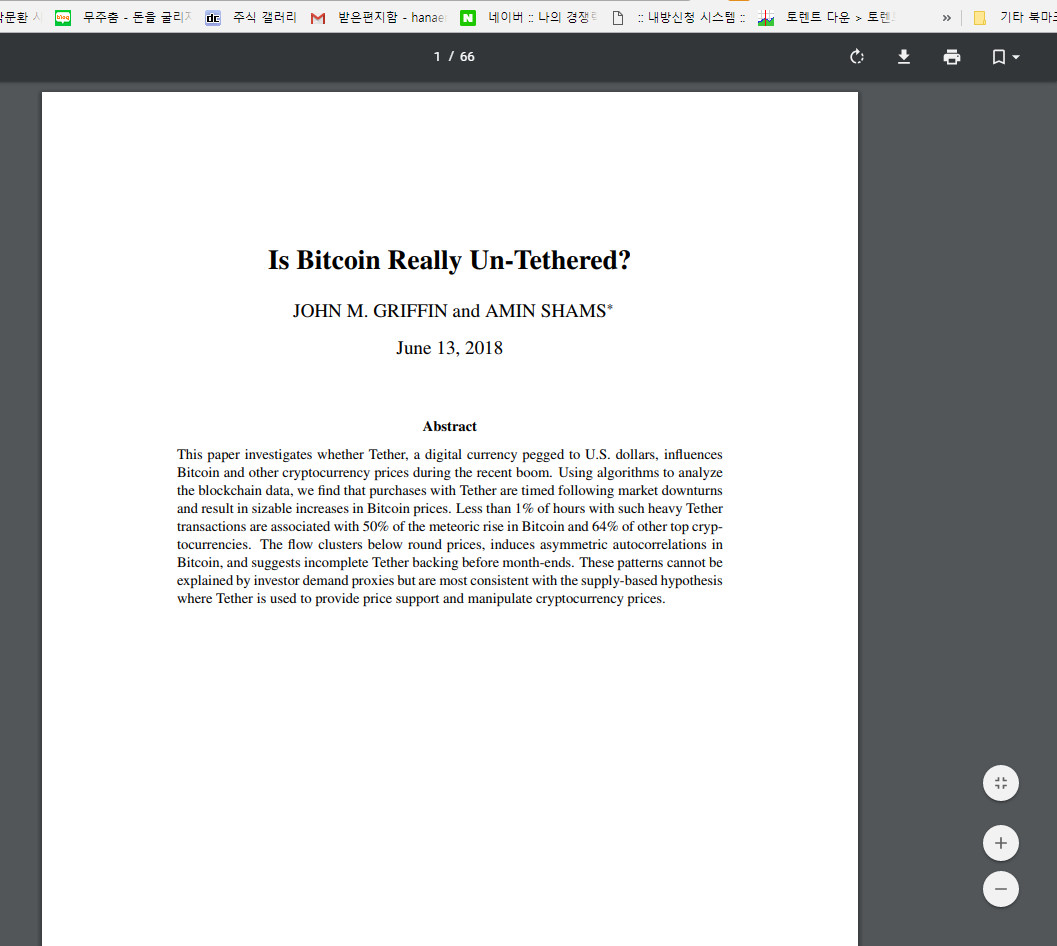The height and width of the screenshot is (946, 1057).
Task: Rotate the PDF document clockwise
Action: 857,57
